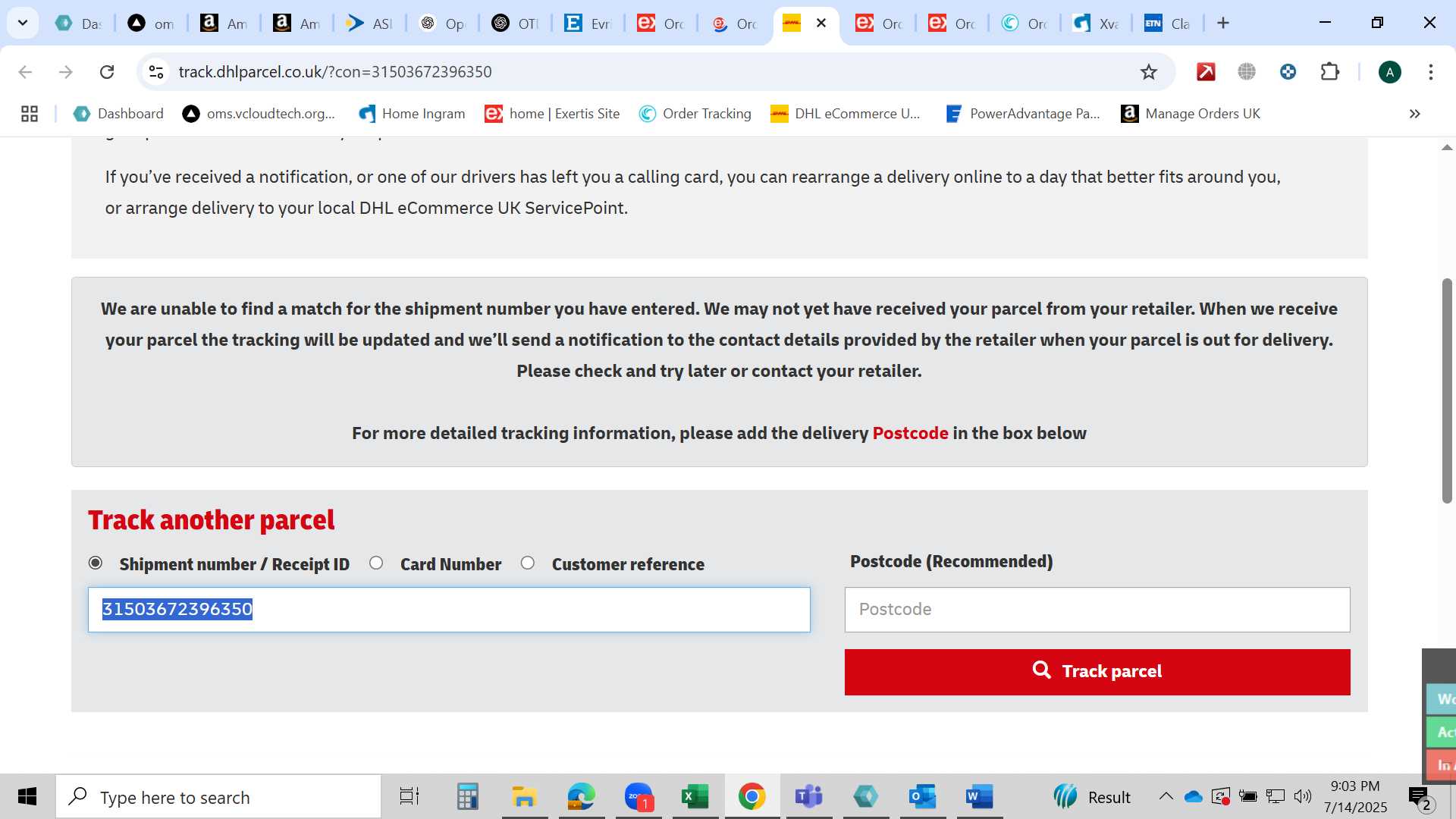
Task: Open the volume control in system tray
Action: point(1303,796)
